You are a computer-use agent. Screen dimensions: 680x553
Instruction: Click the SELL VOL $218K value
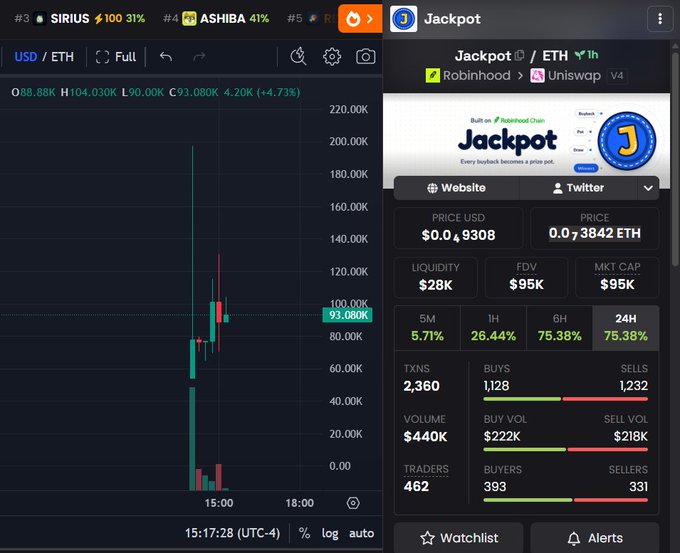coord(631,436)
